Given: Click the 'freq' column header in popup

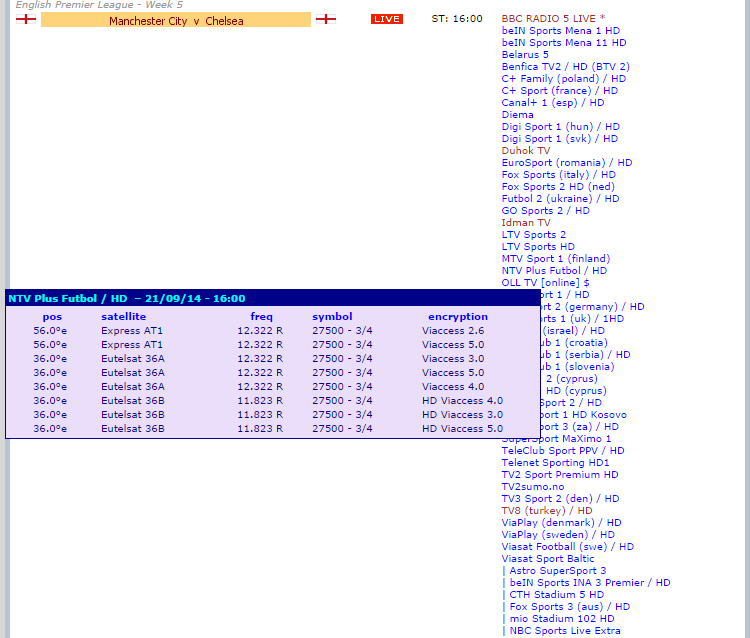Looking at the screenshot, I should point(261,316).
